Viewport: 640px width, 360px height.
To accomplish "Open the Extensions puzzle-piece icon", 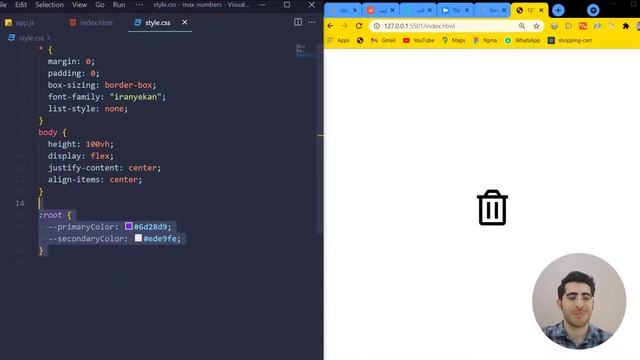I will click(x=626, y=26).
